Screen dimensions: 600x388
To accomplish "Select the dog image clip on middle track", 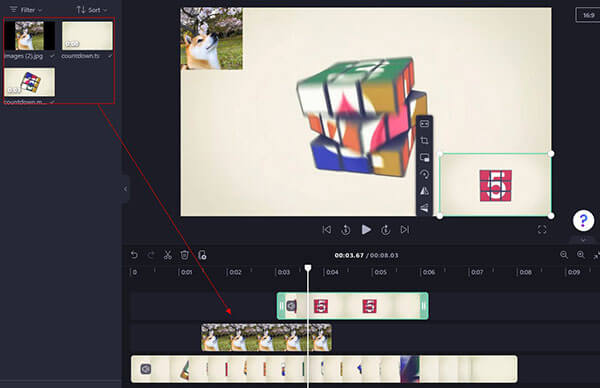I will 266,337.
